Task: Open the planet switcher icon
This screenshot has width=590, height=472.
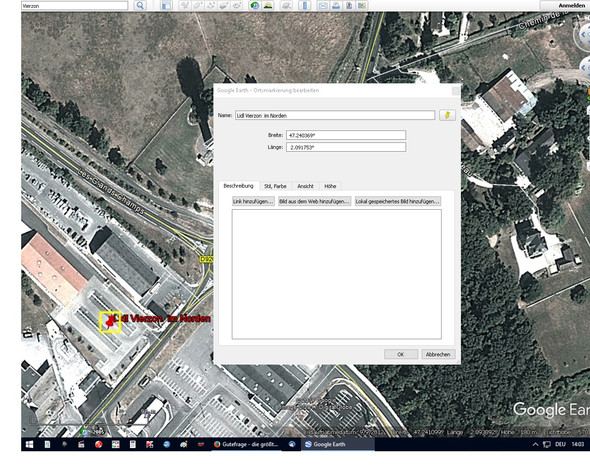Action: pyautogui.click(x=286, y=5)
